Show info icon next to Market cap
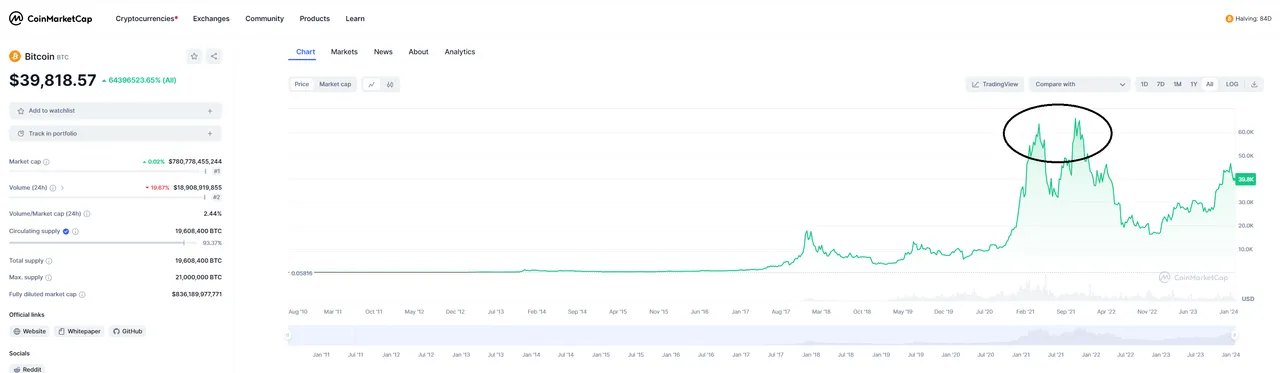Screen dimensions: 1280x373 (x=47, y=161)
